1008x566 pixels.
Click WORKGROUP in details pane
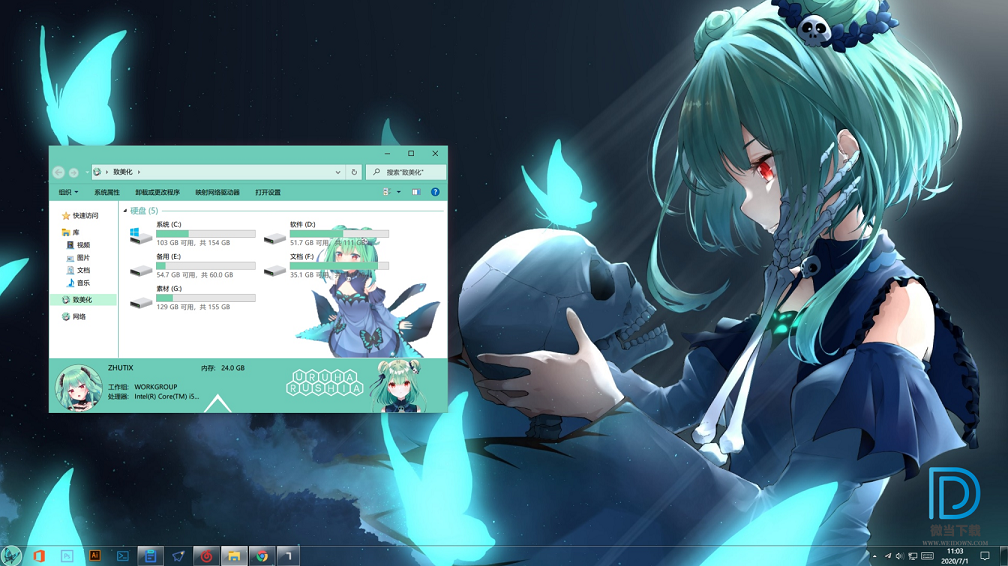point(156,387)
